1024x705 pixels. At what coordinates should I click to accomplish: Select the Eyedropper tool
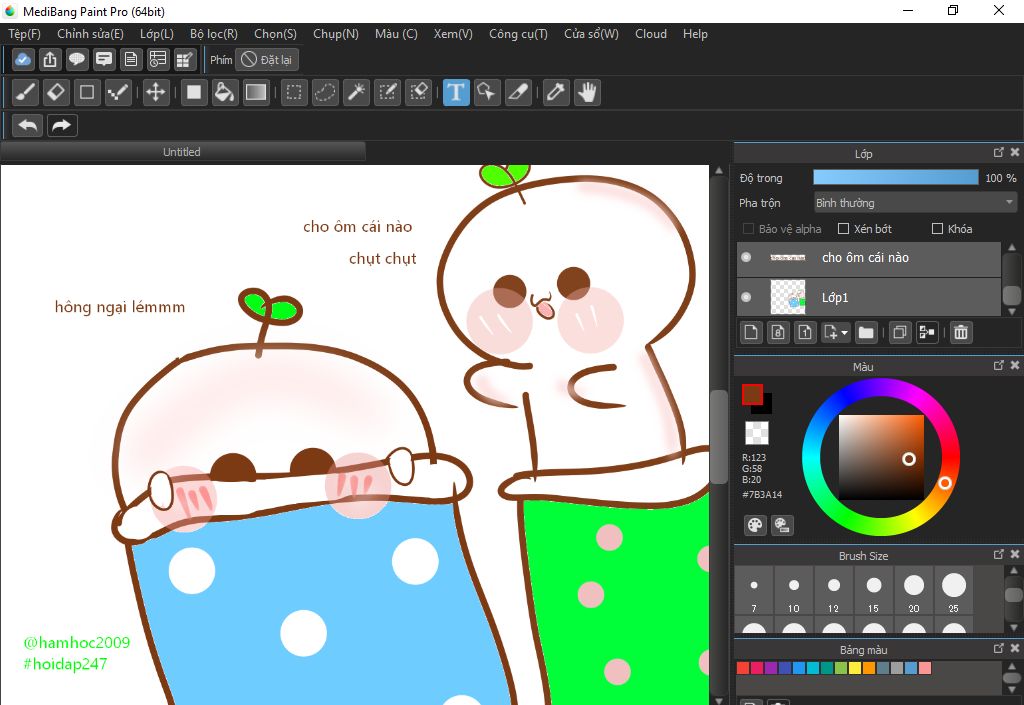coord(556,93)
